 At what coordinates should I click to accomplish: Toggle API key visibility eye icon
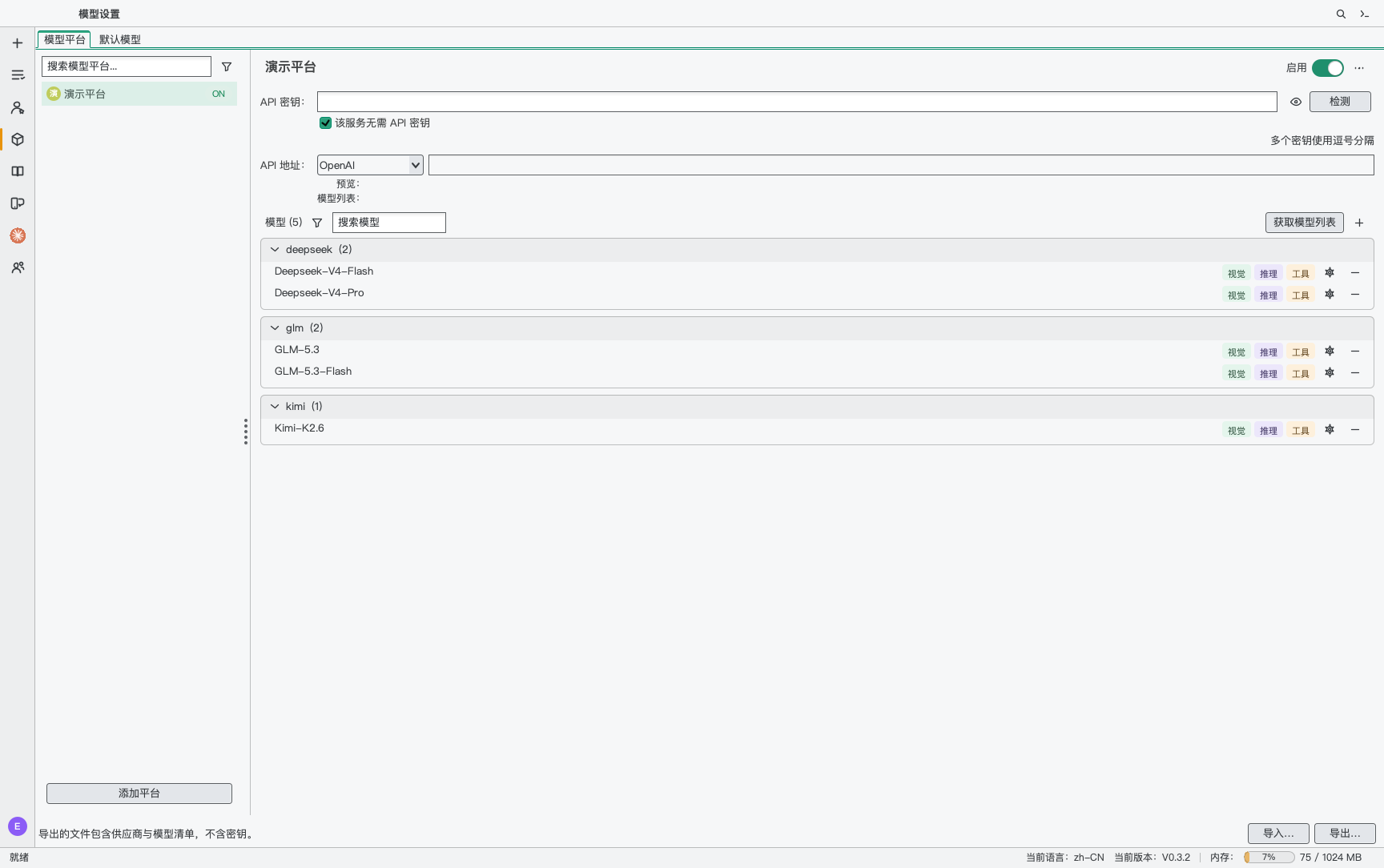click(x=1296, y=102)
